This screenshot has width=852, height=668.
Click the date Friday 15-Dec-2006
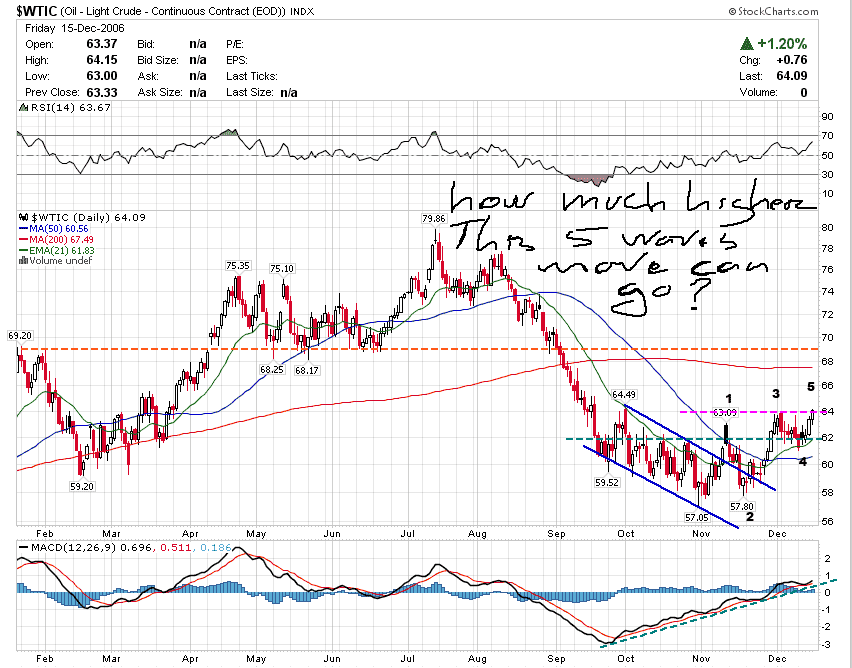click(x=75, y=28)
